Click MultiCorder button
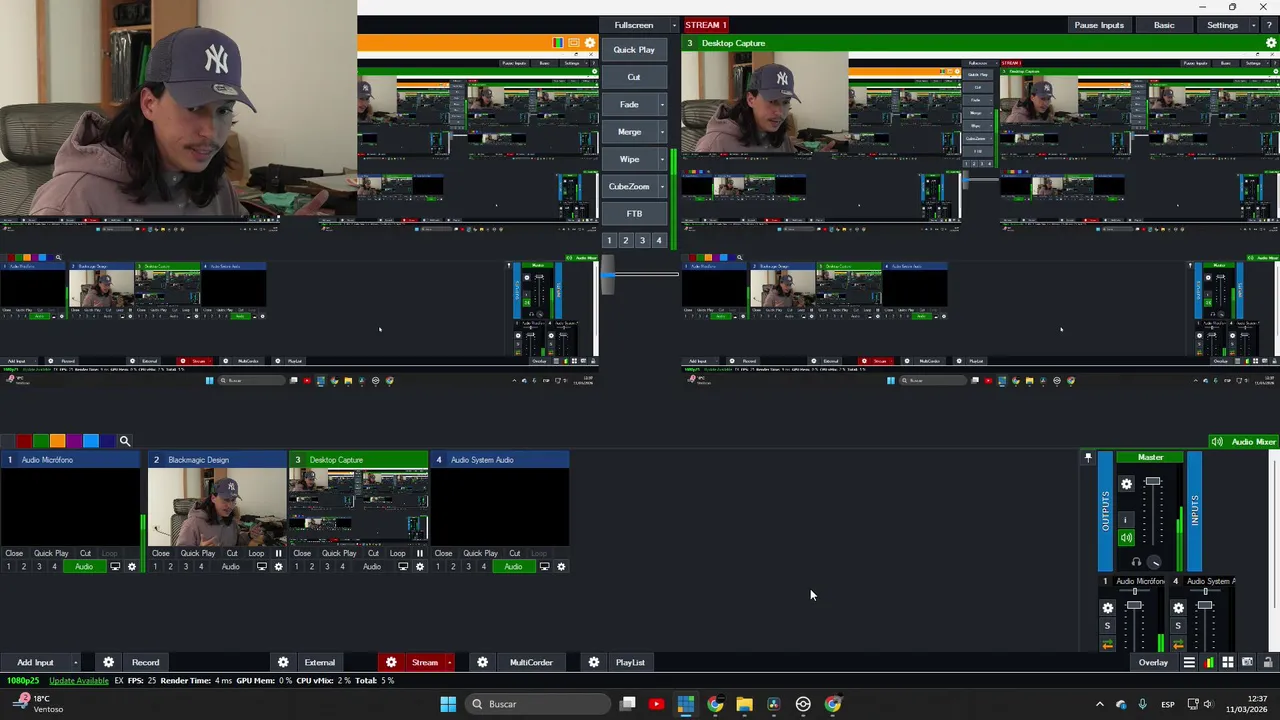The width and height of the screenshot is (1280, 720). pyautogui.click(x=531, y=662)
